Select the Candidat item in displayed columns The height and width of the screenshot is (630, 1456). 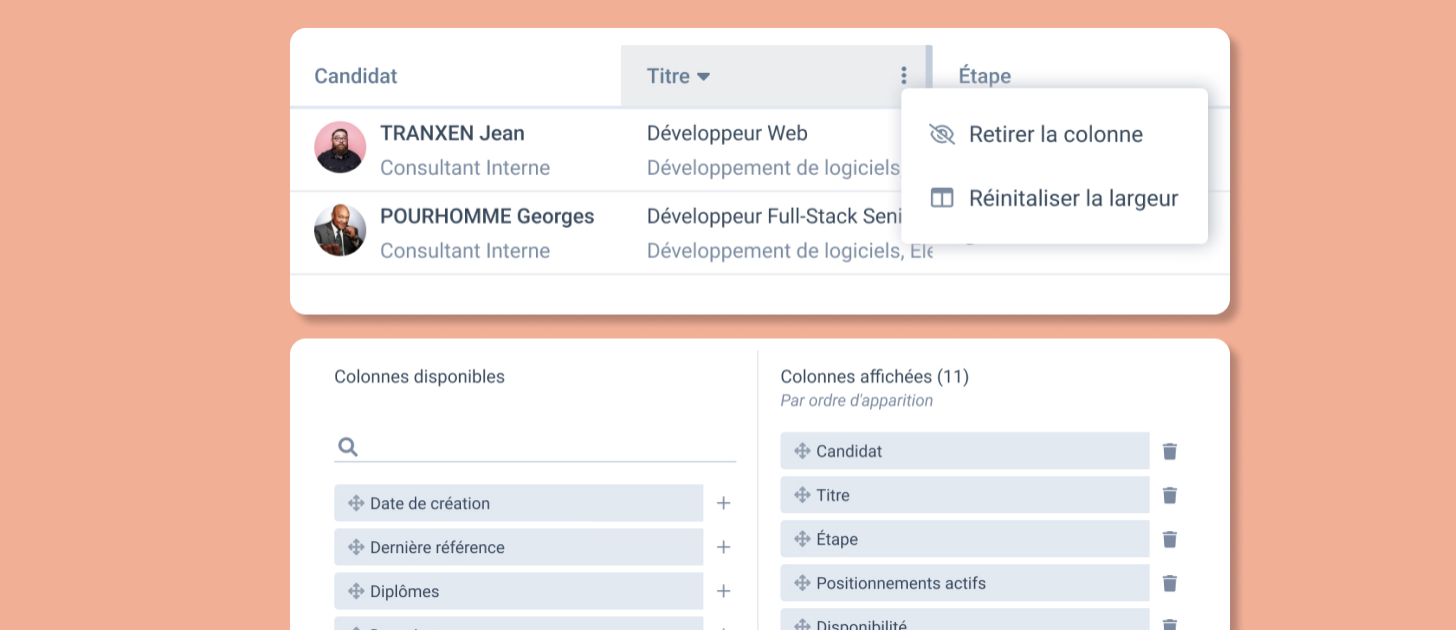point(965,451)
